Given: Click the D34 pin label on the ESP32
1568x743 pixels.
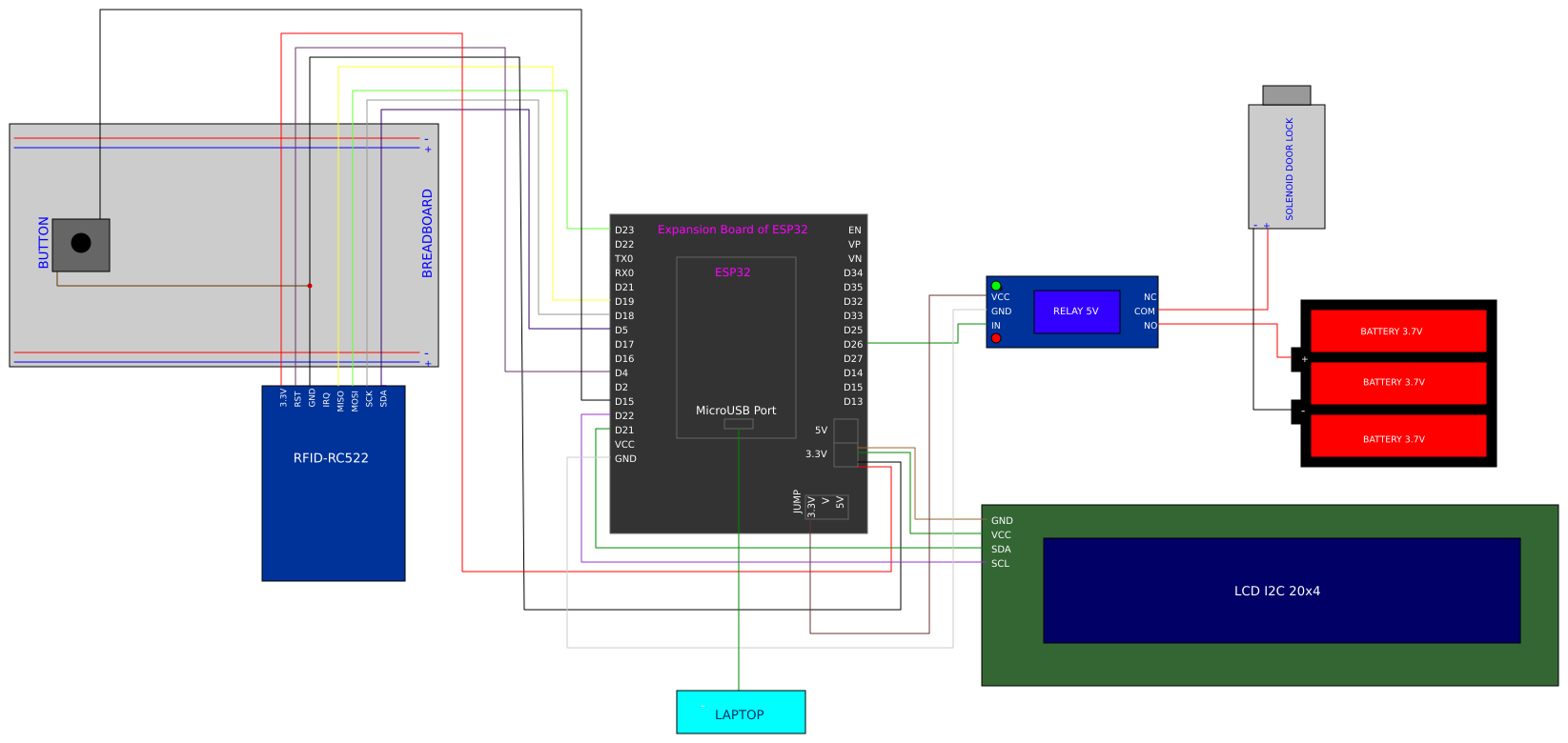Looking at the screenshot, I should (853, 273).
